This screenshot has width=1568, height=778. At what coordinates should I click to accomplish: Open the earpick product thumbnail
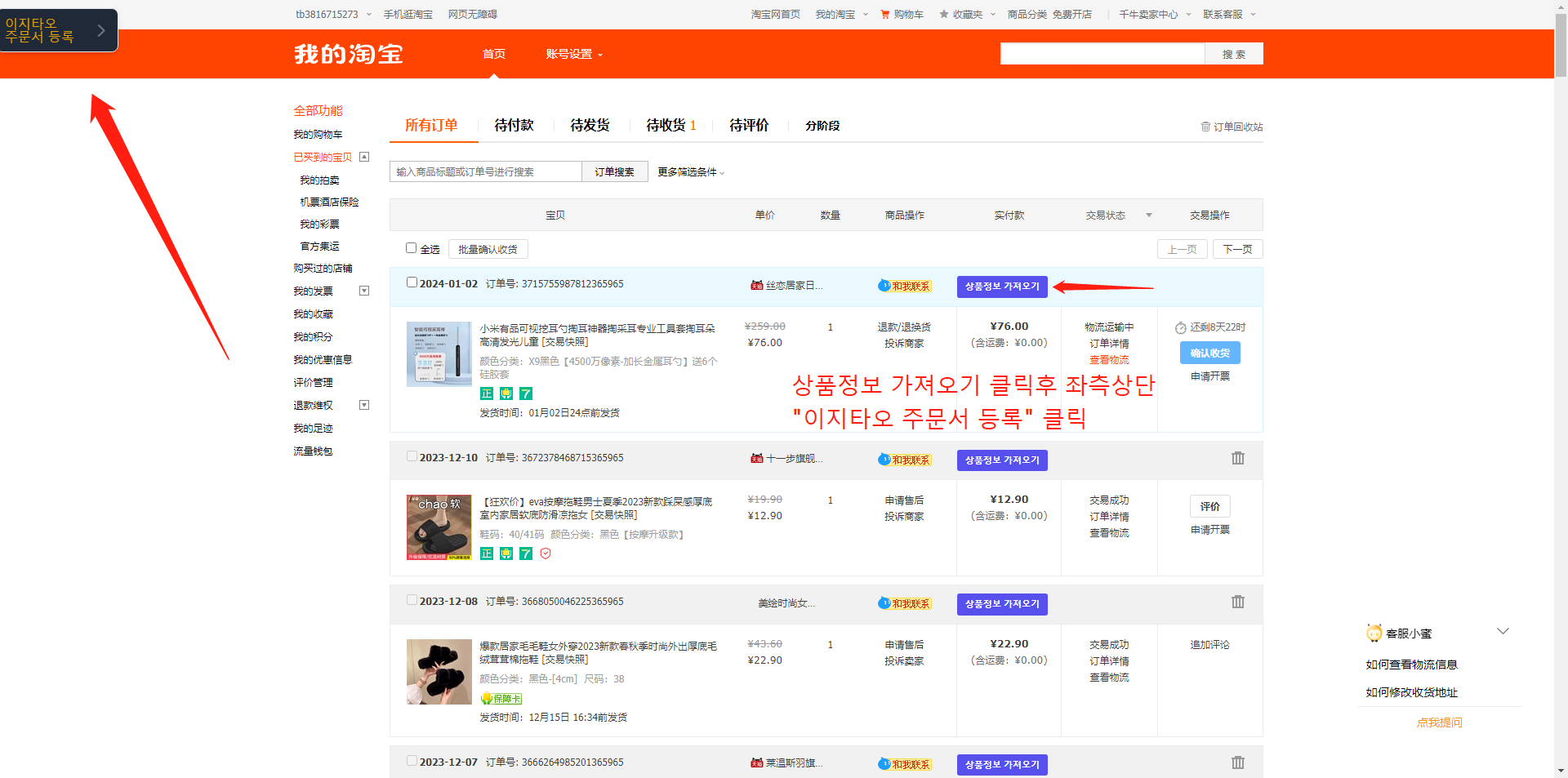point(439,354)
